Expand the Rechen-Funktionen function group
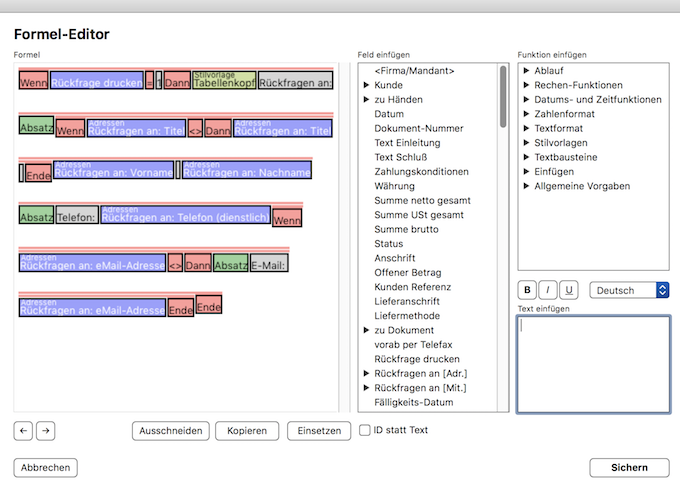The width and height of the screenshot is (680, 487). [x=527, y=85]
